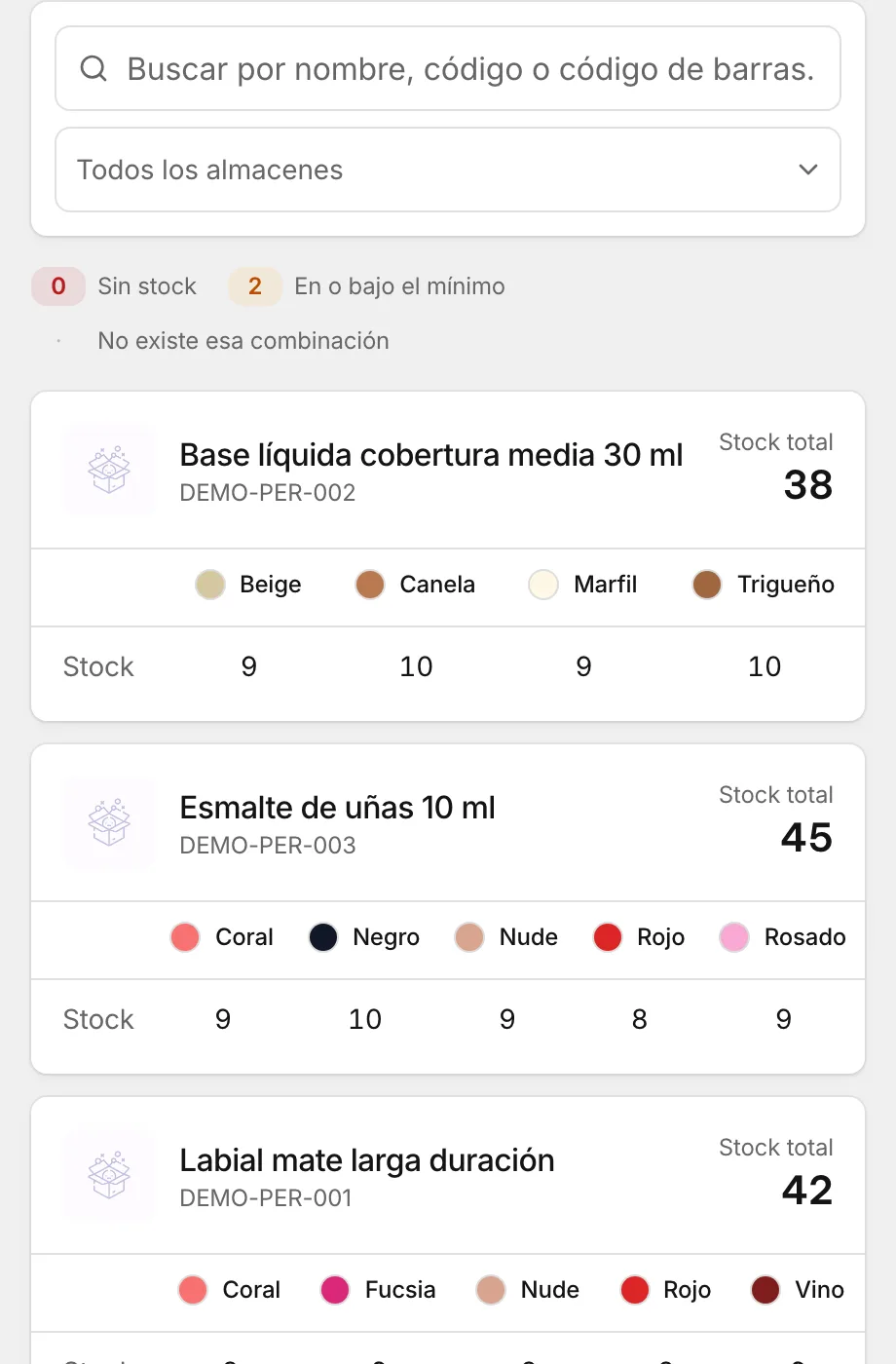Image resolution: width=896 pixels, height=1364 pixels.
Task: Click Labial mate Coral color swatch
Action: pos(193,1290)
